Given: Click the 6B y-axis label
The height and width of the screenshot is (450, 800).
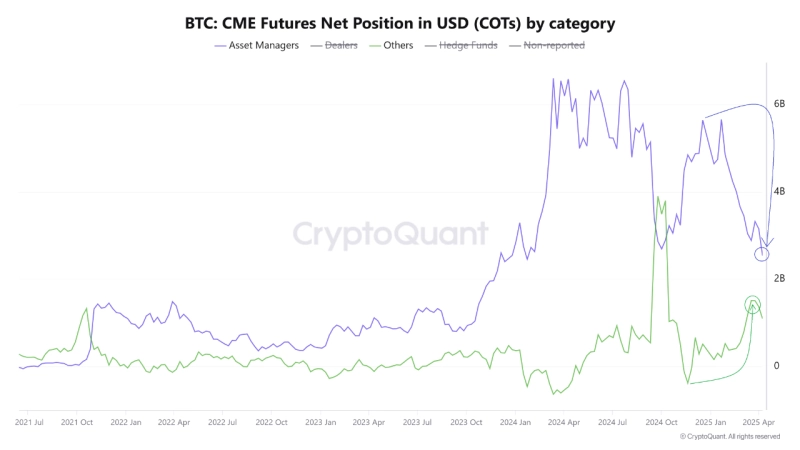Looking at the screenshot, I should point(779,103).
